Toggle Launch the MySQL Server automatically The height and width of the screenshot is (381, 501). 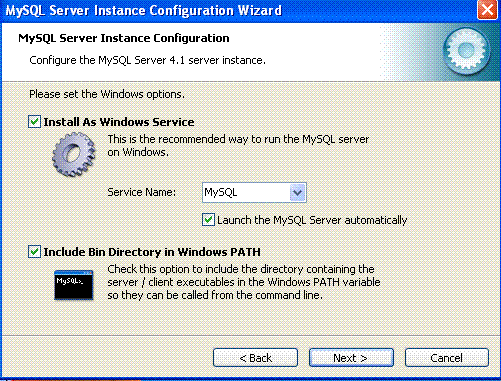208,220
